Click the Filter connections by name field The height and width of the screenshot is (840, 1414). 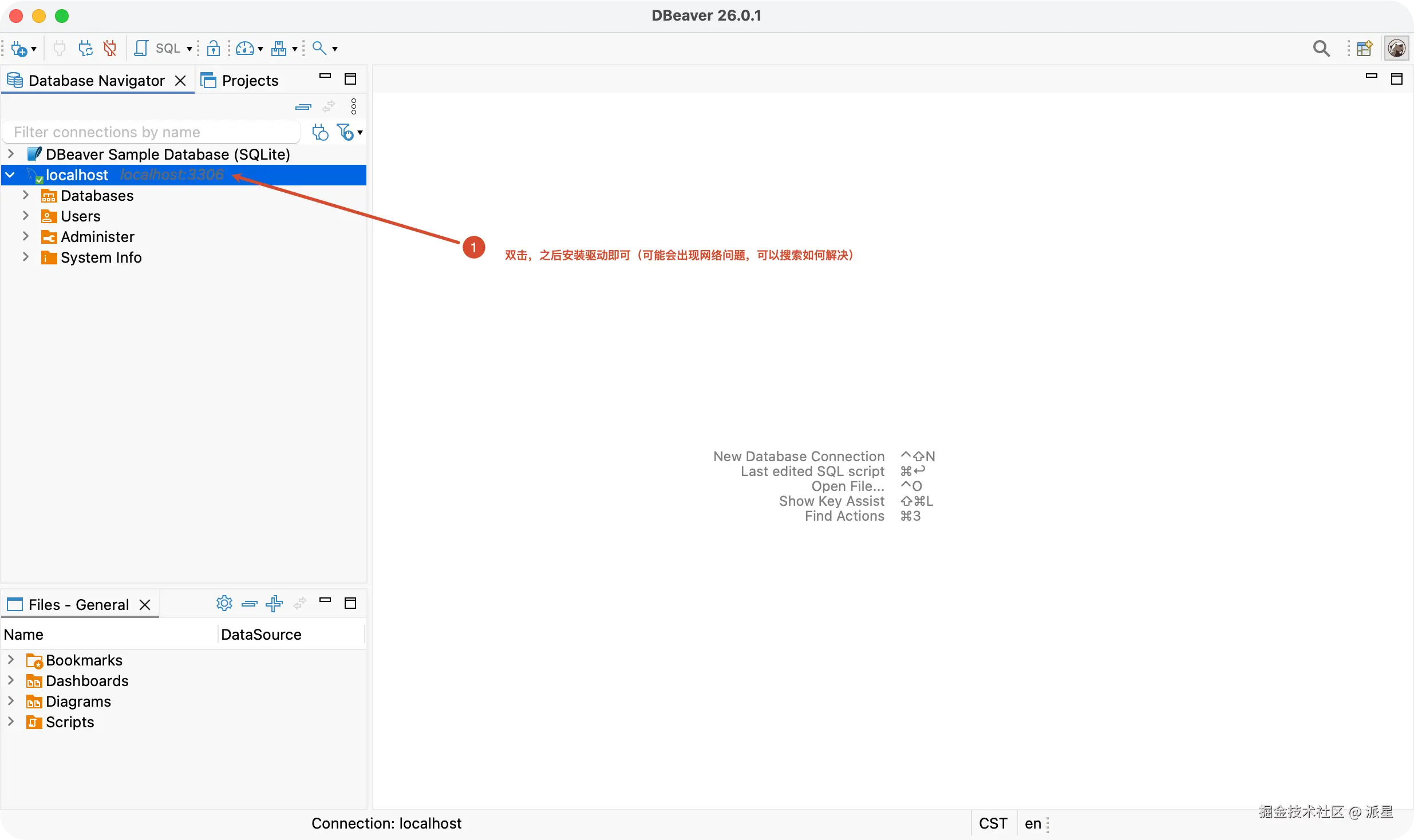pos(152,132)
